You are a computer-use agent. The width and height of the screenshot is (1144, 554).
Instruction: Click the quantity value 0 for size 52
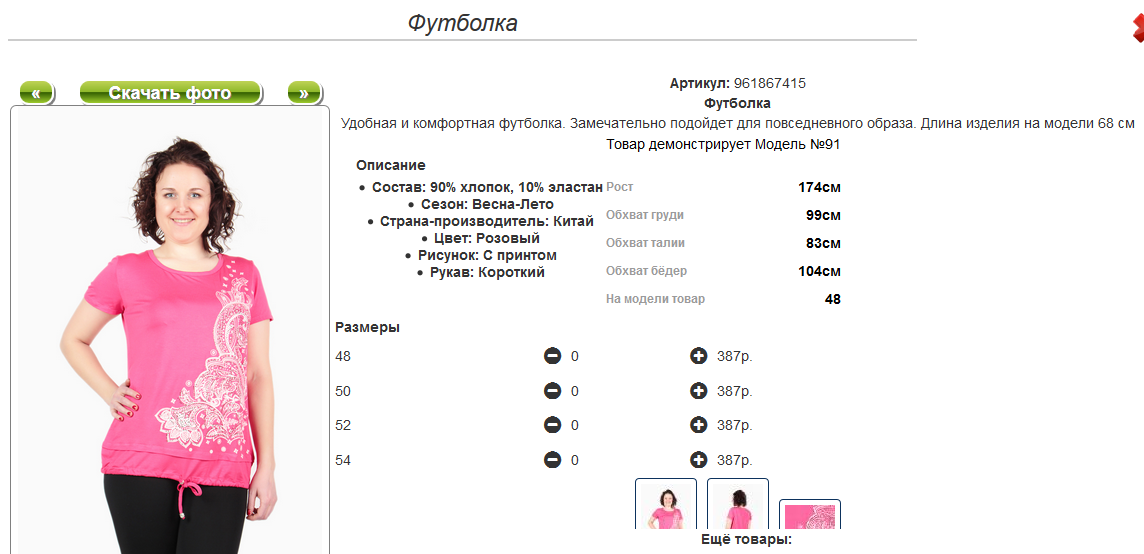click(x=575, y=426)
